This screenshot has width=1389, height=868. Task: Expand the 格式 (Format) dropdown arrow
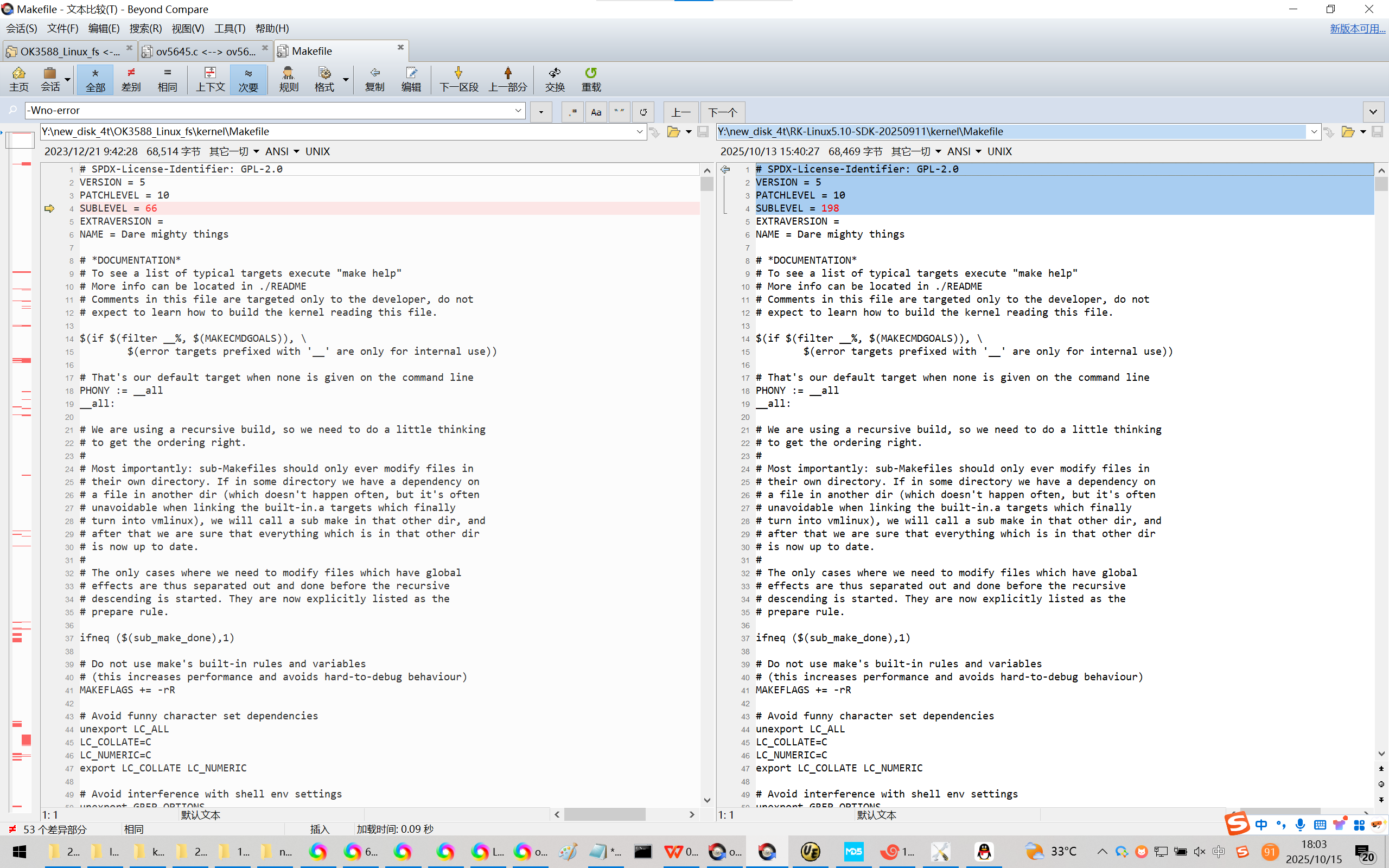coord(346,79)
